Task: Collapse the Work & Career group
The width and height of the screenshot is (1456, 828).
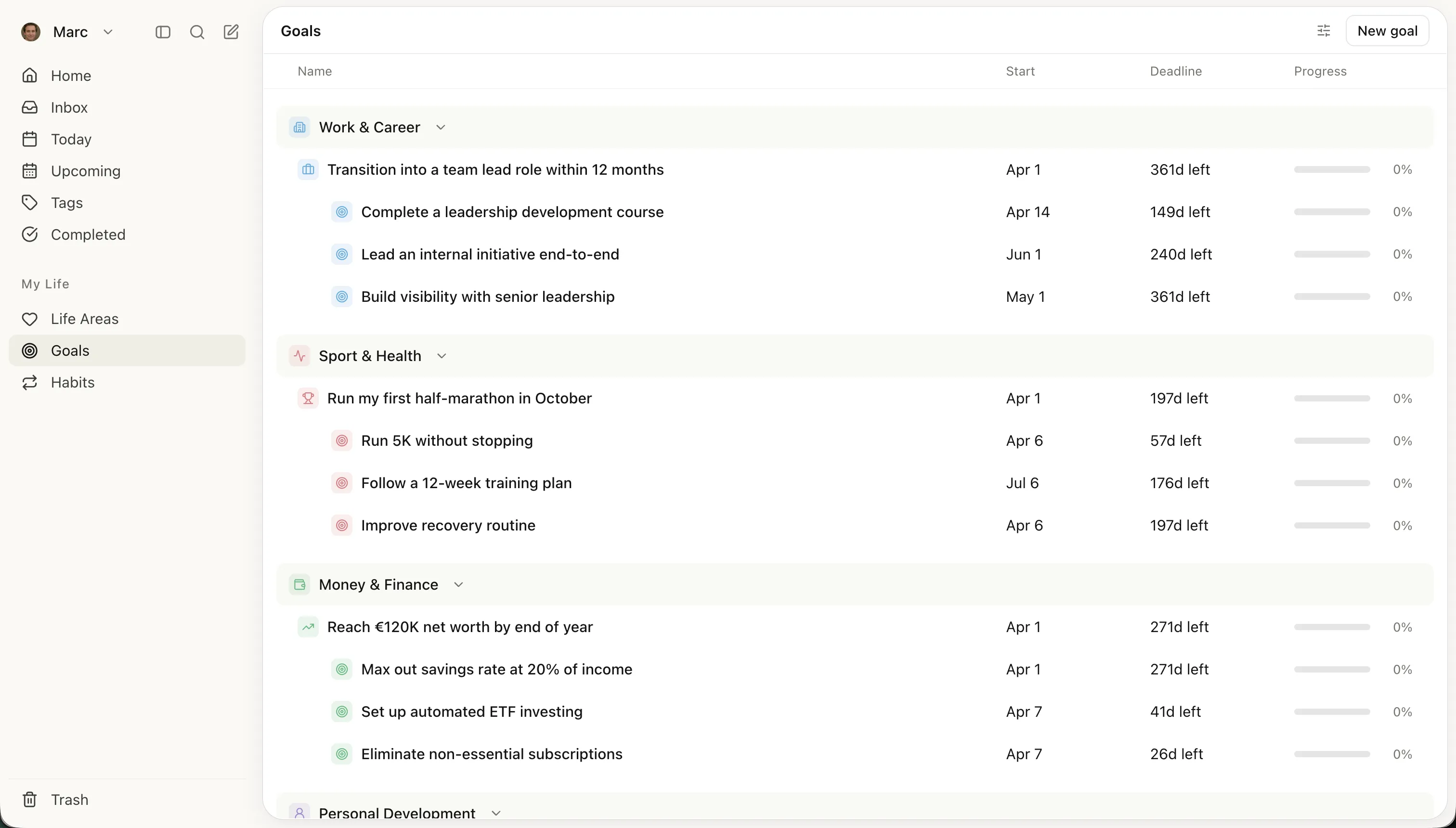Action: [x=442, y=127]
